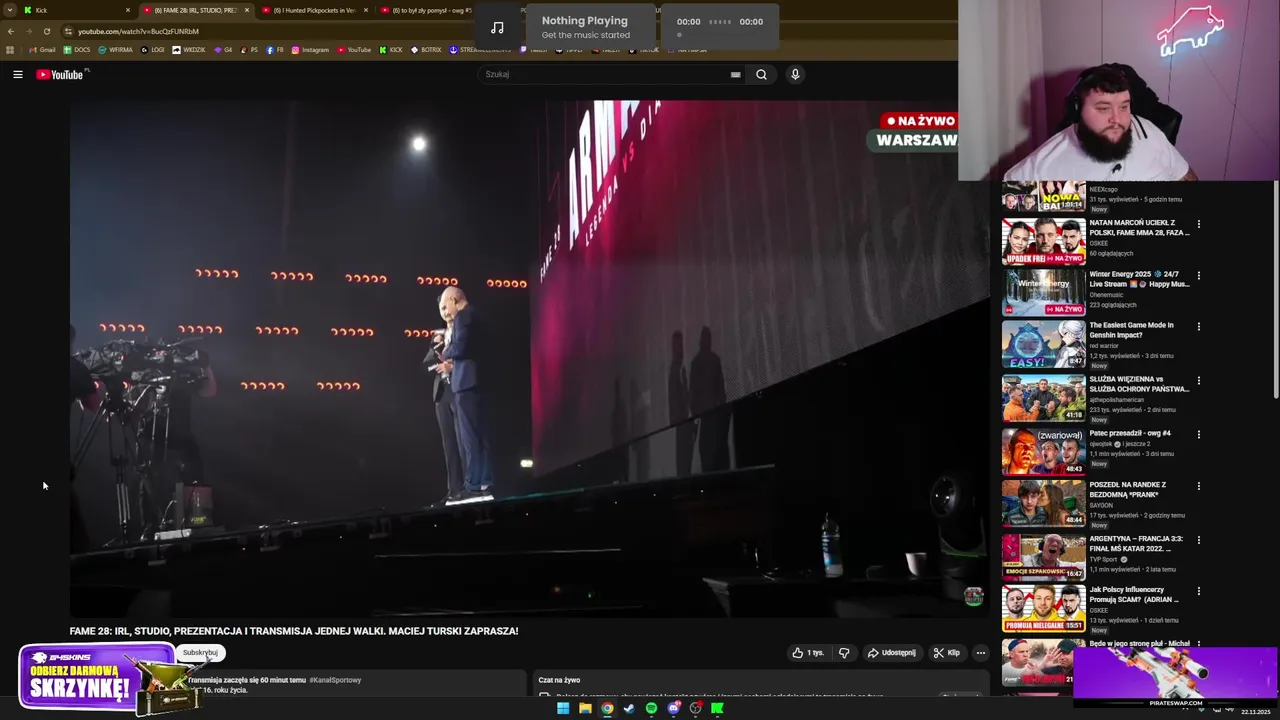Open more actions menu below video
The height and width of the screenshot is (720, 1280).
(x=980, y=653)
